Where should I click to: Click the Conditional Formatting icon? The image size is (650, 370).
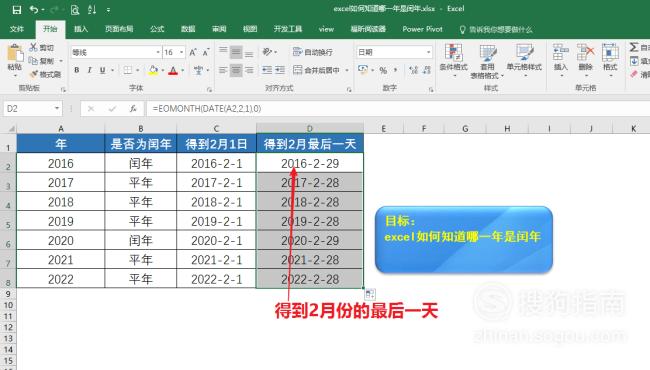454,53
